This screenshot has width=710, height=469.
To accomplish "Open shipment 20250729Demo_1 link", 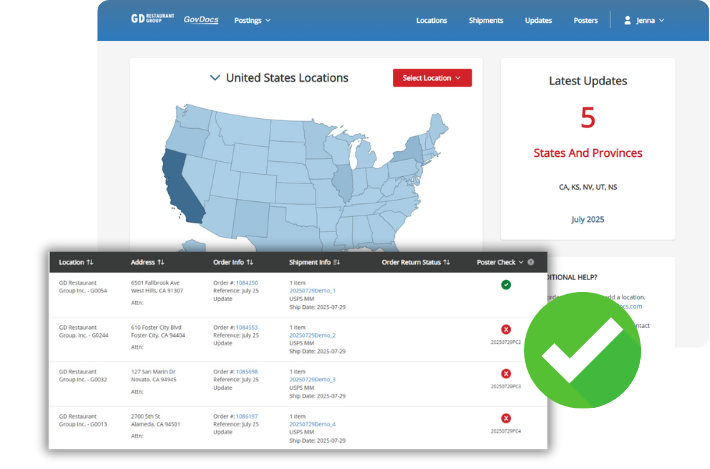I will tap(312, 291).
